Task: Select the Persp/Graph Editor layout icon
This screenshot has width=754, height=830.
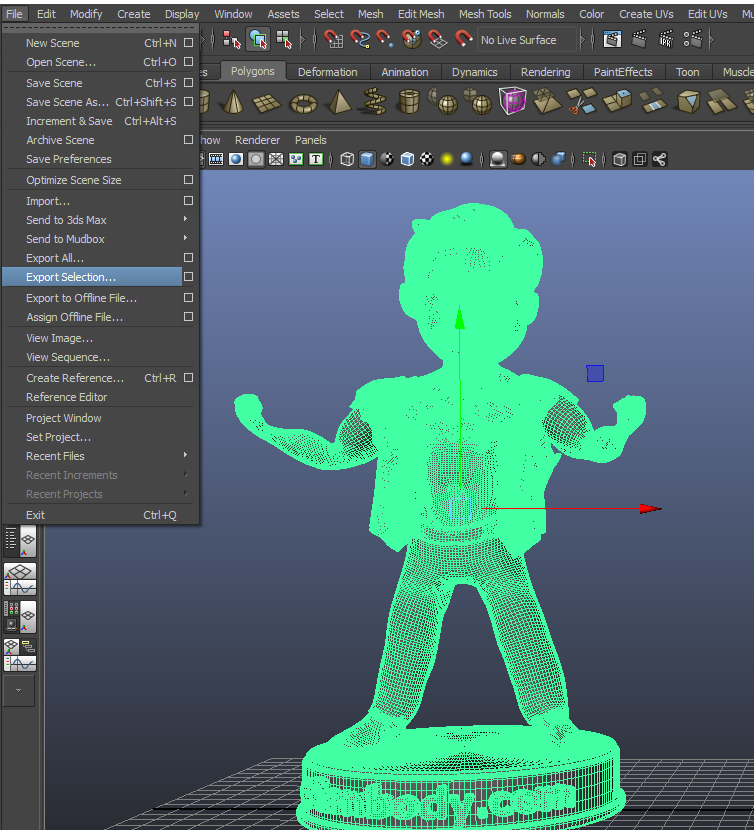Action: pos(20,579)
